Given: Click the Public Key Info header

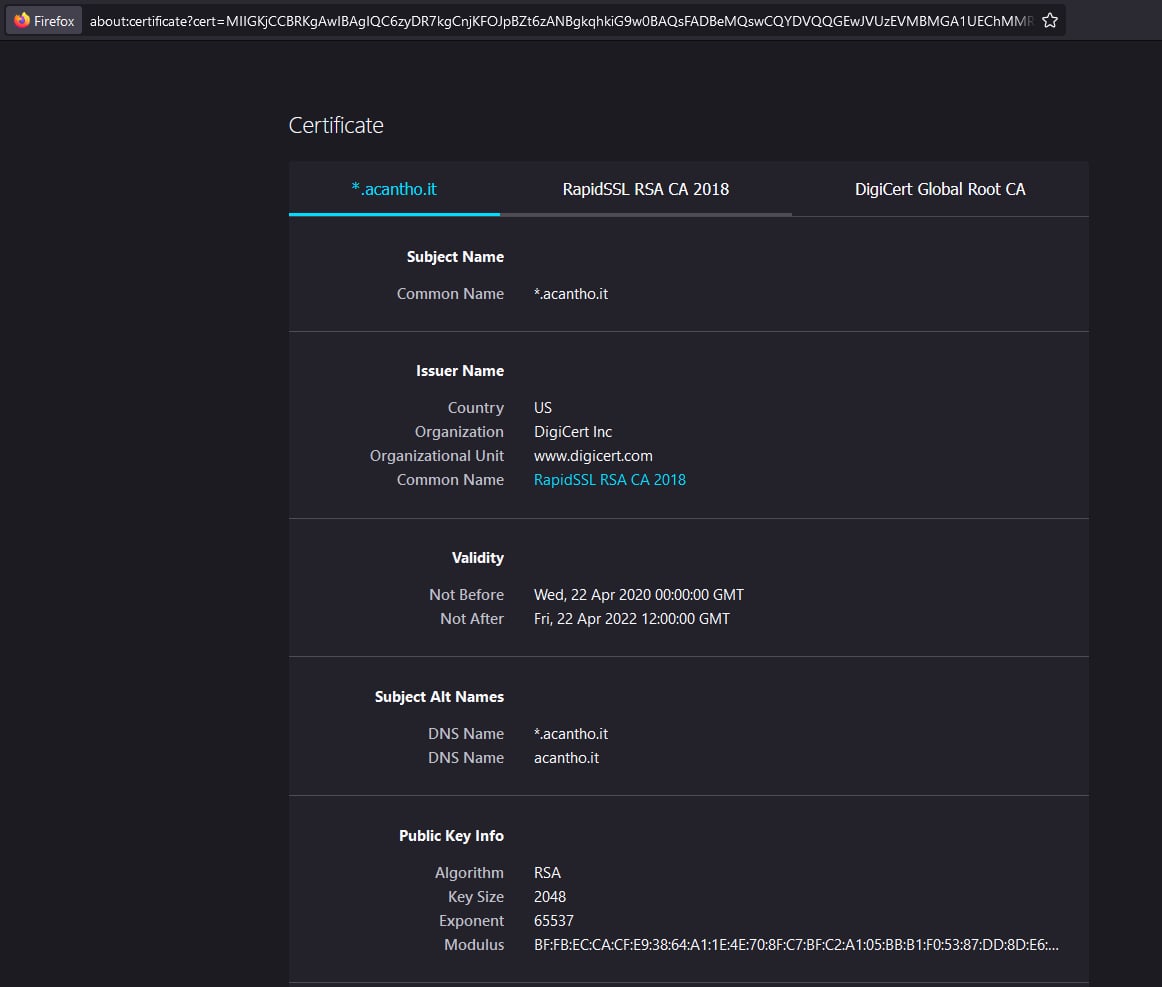Looking at the screenshot, I should [x=451, y=836].
